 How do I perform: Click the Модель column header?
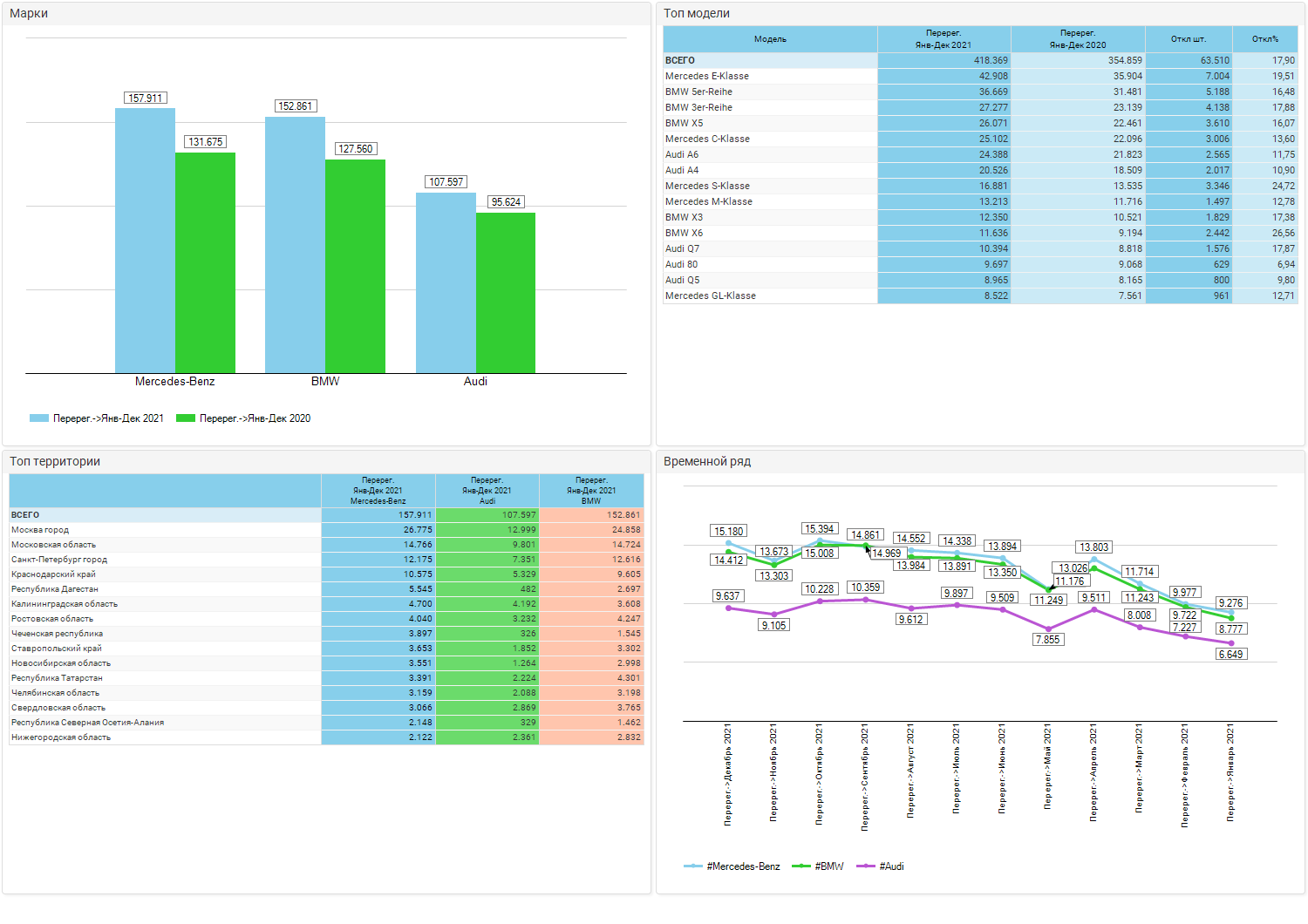click(x=770, y=39)
